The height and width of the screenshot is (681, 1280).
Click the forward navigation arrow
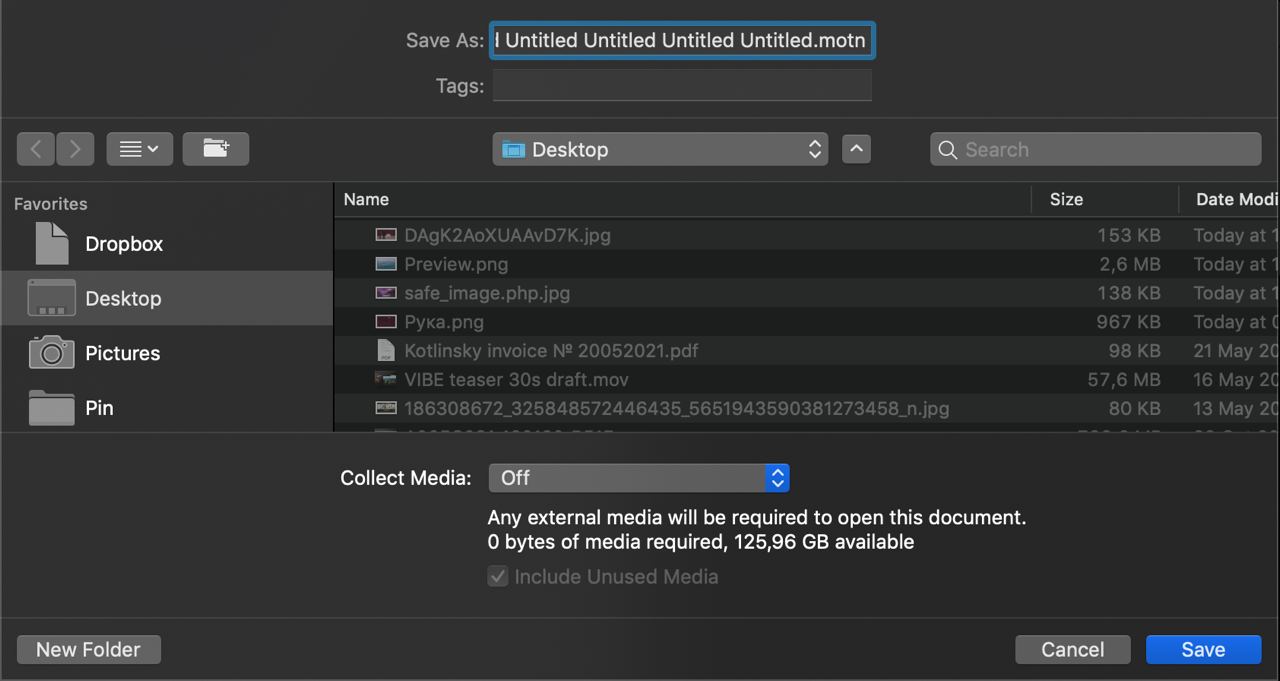pos(76,149)
